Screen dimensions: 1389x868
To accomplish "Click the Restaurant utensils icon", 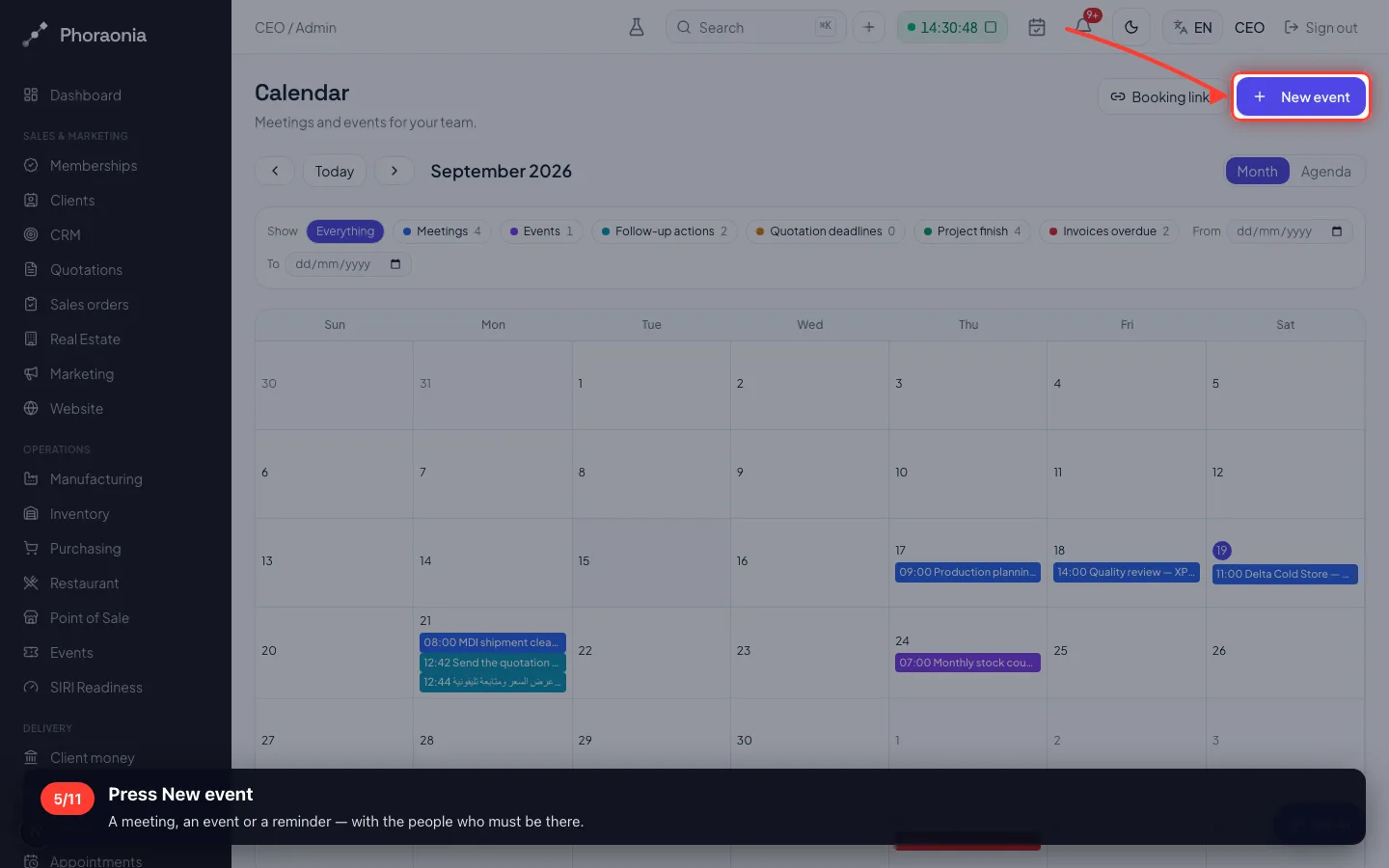I will 31,583.
